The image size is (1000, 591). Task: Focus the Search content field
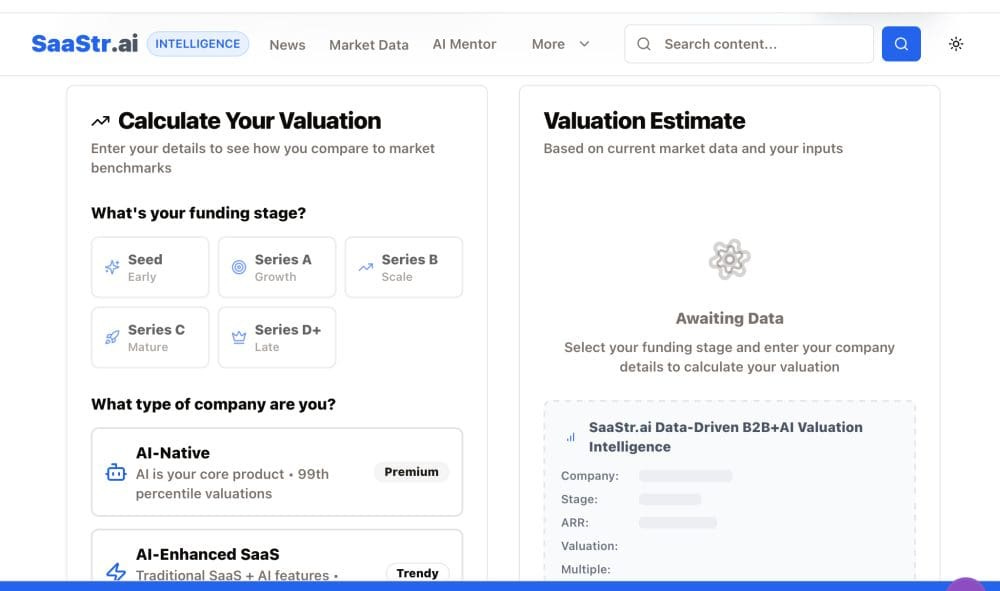click(749, 44)
